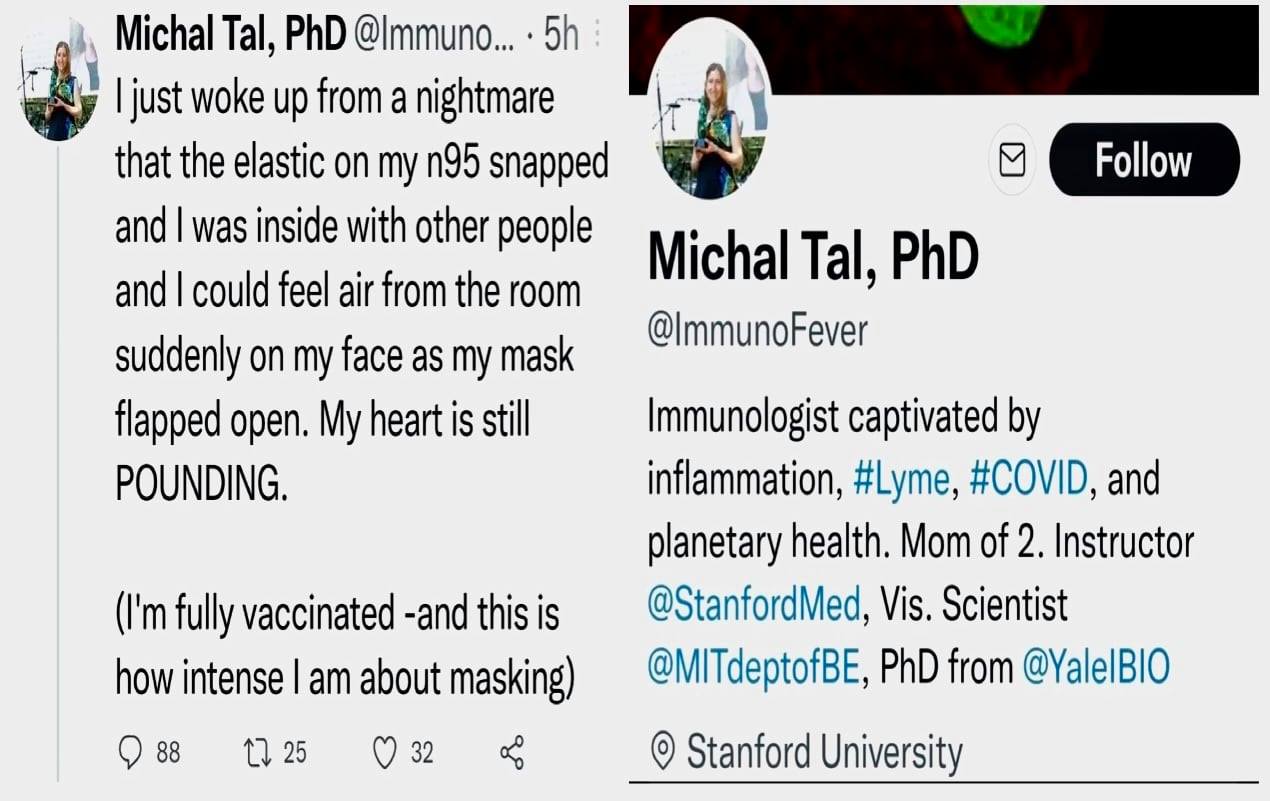
Task: Click the small avatar beside the tweet
Action: [x=60, y=80]
